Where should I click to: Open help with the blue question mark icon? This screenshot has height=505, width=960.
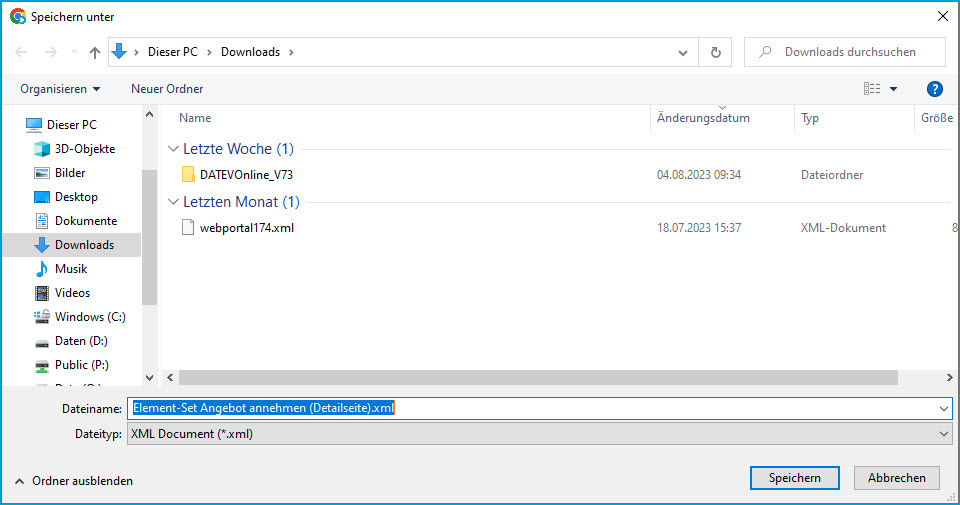point(935,89)
